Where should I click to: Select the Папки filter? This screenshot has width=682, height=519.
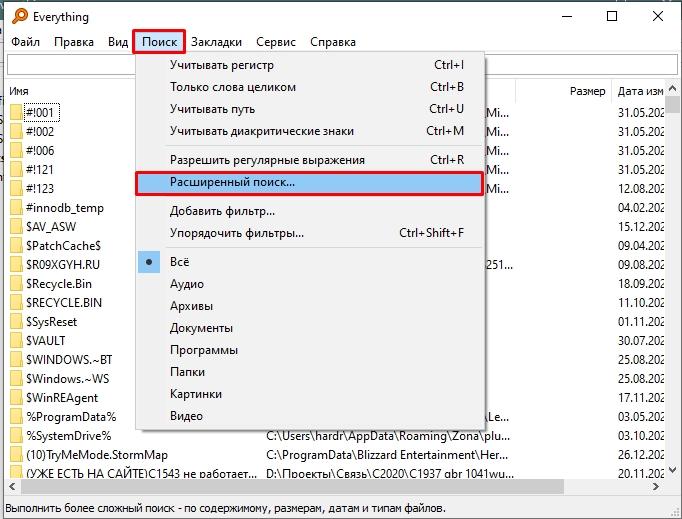[310, 372]
